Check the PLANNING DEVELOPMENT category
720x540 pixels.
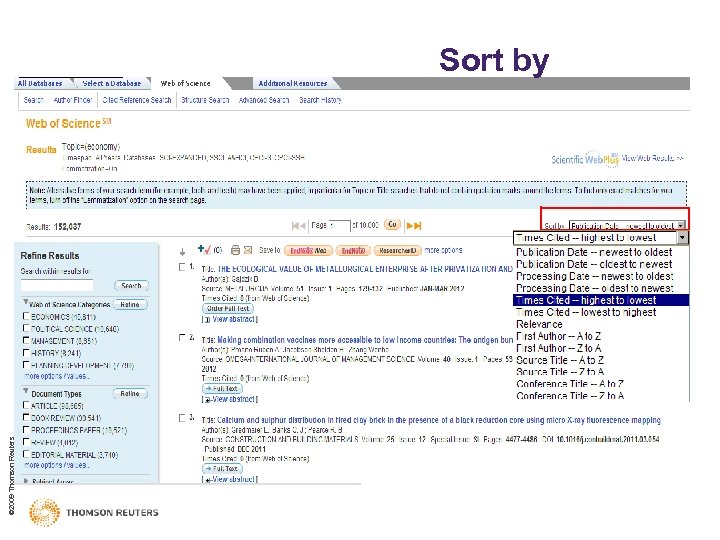(x=26, y=365)
